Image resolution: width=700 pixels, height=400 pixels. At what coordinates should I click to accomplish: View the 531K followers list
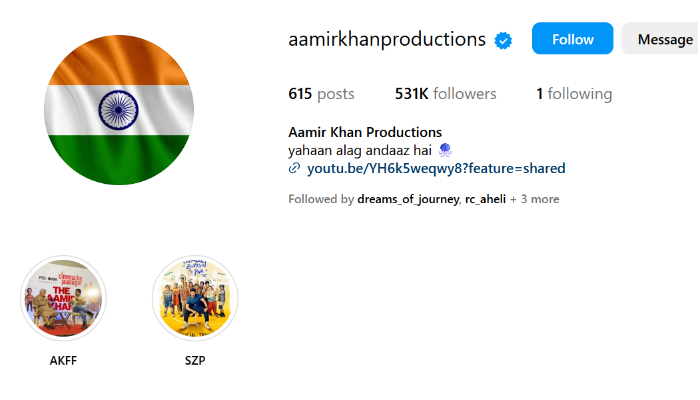point(446,94)
